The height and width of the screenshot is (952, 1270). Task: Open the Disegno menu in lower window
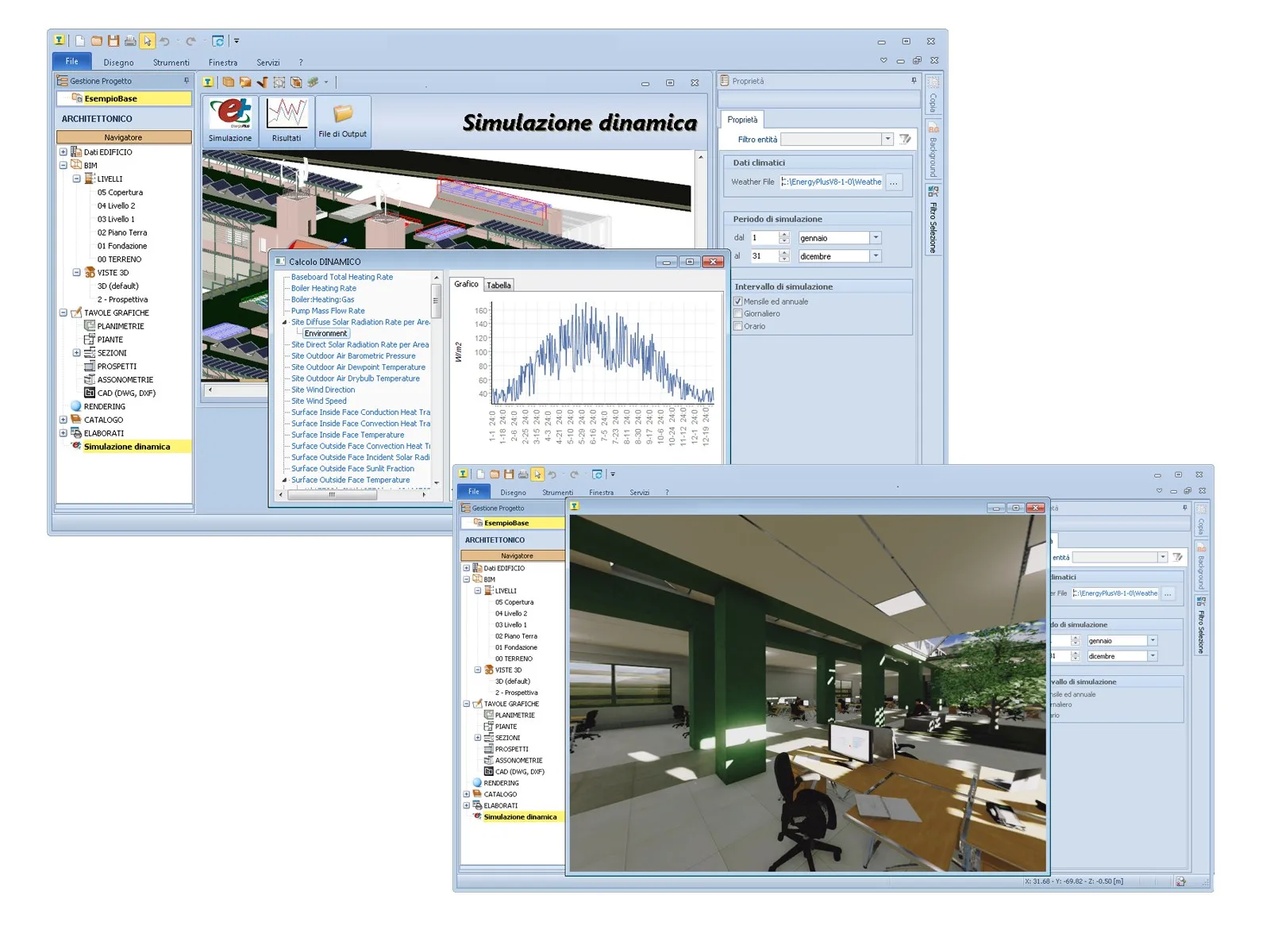tap(513, 492)
